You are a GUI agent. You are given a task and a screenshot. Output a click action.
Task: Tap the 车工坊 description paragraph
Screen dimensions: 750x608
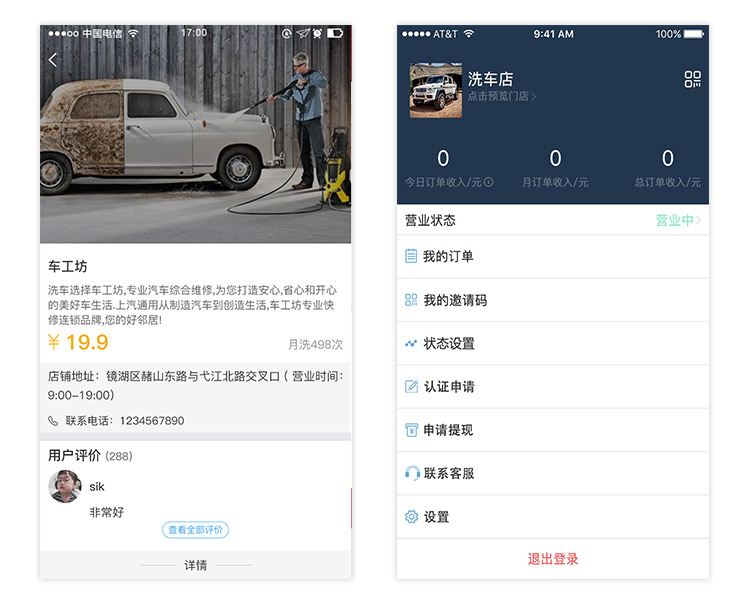point(192,305)
